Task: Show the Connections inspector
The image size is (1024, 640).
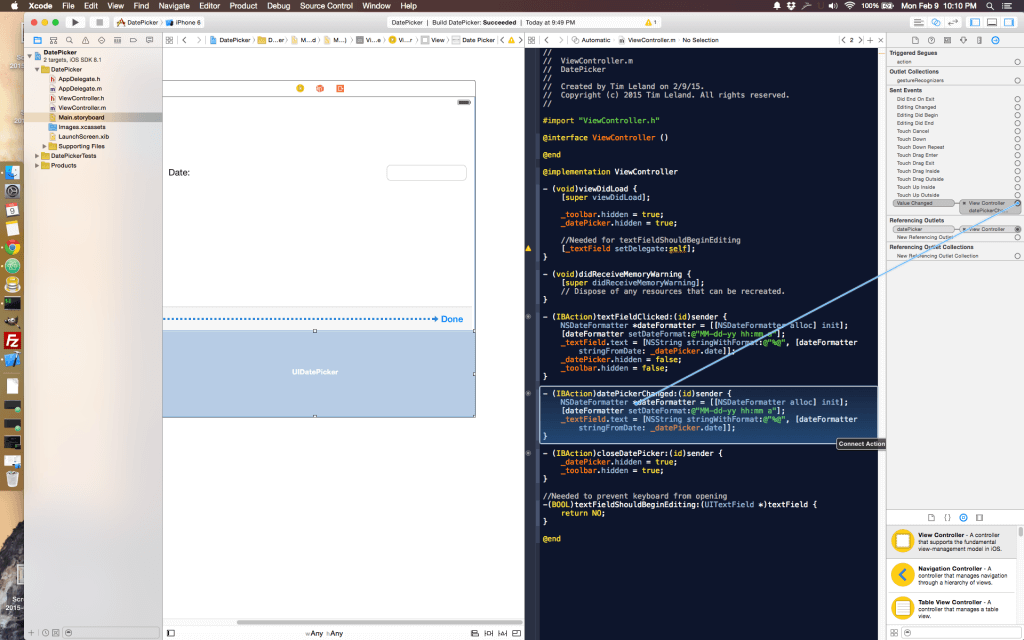Action: [x=995, y=40]
